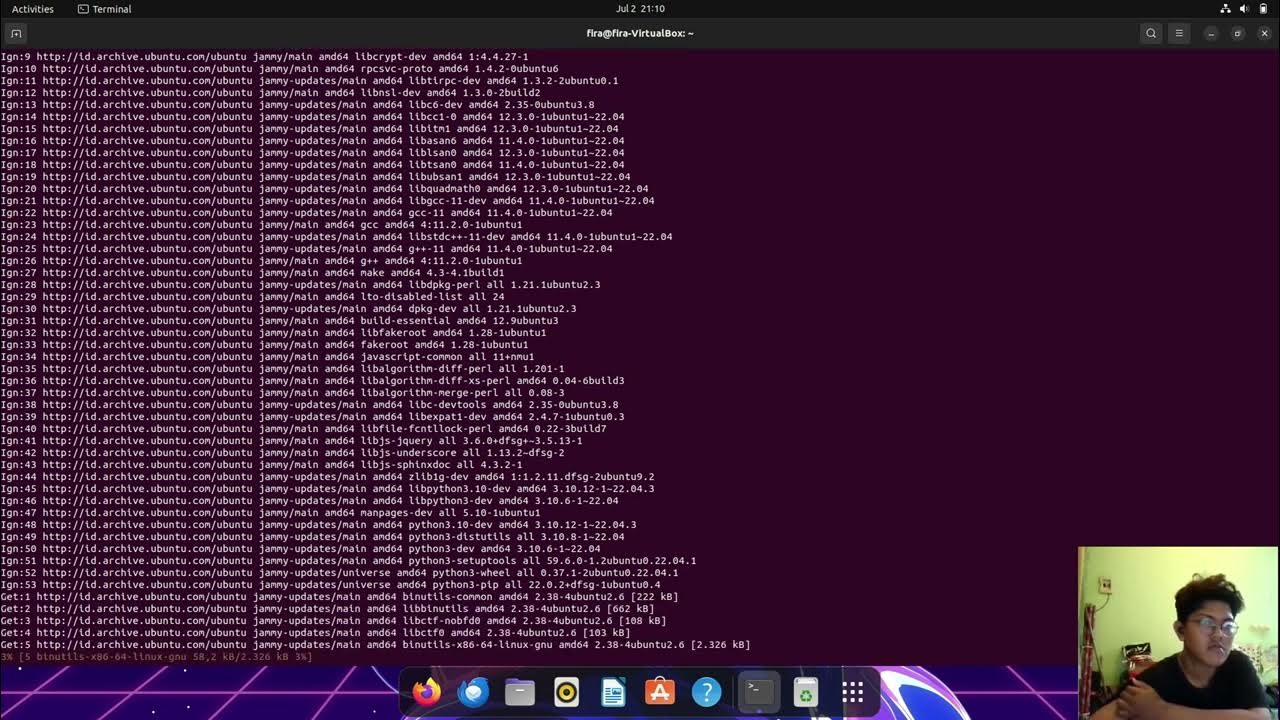Click the Ign:52 python3-wheel line
The width and height of the screenshot is (1280, 720).
point(339,573)
